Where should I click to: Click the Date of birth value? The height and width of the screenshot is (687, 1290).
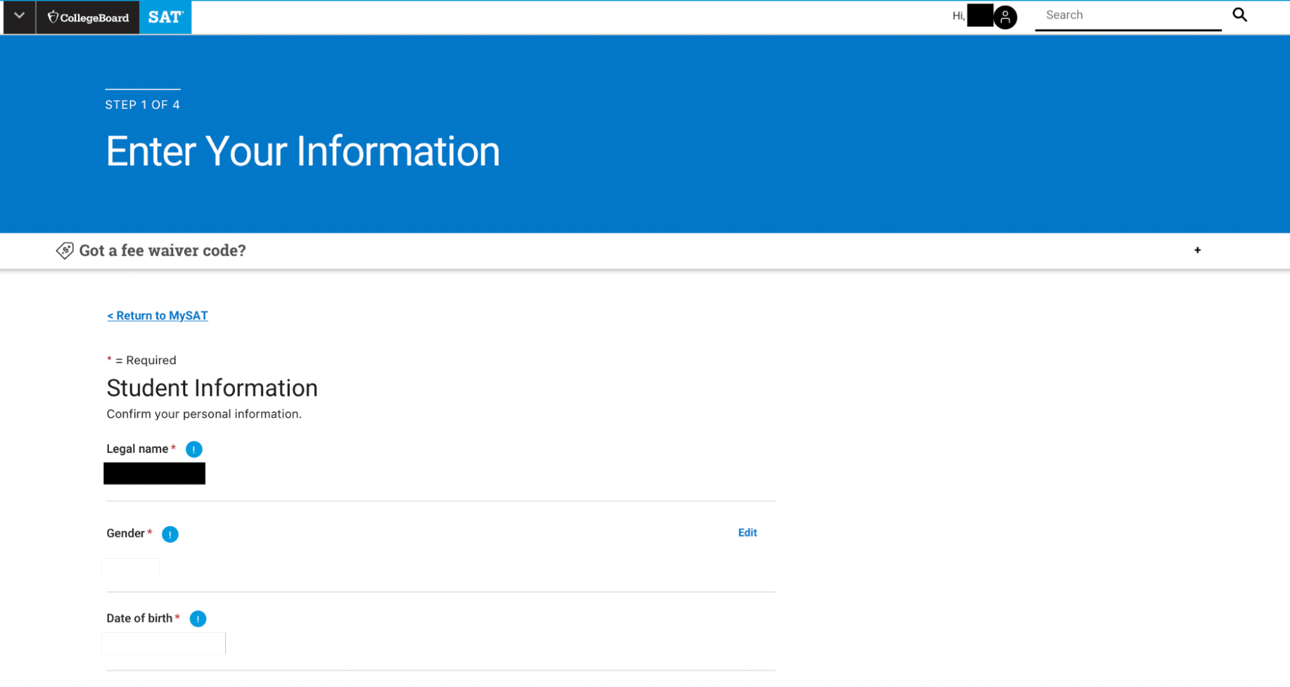click(163, 643)
